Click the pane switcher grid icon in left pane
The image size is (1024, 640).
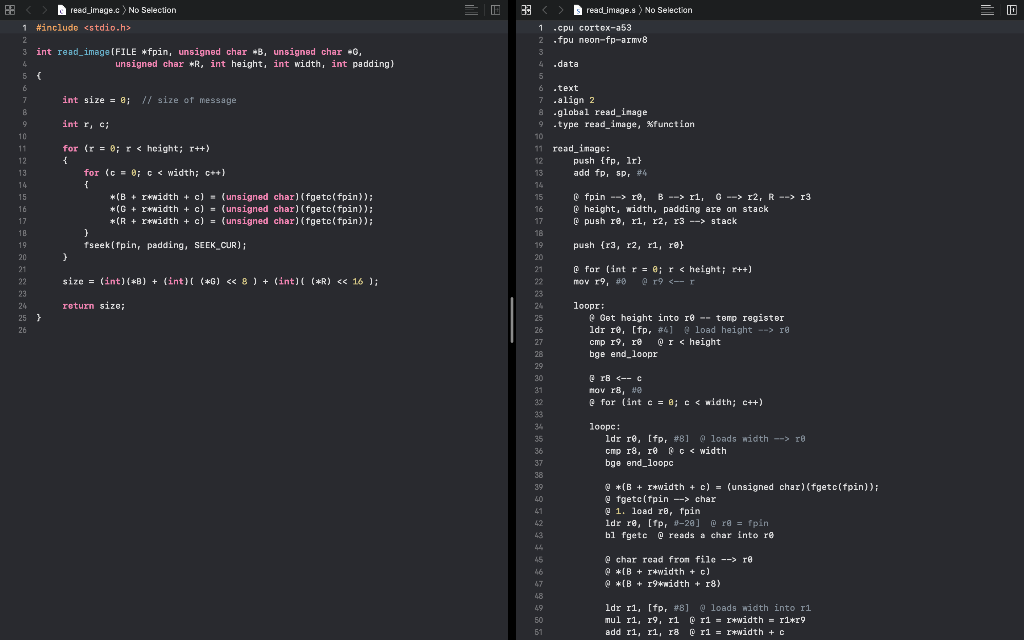10,10
